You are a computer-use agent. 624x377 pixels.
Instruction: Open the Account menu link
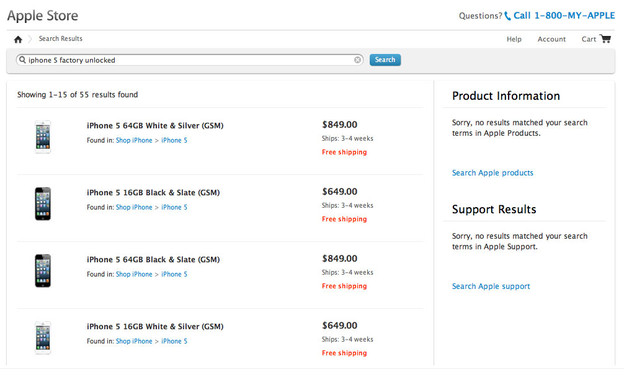point(551,39)
